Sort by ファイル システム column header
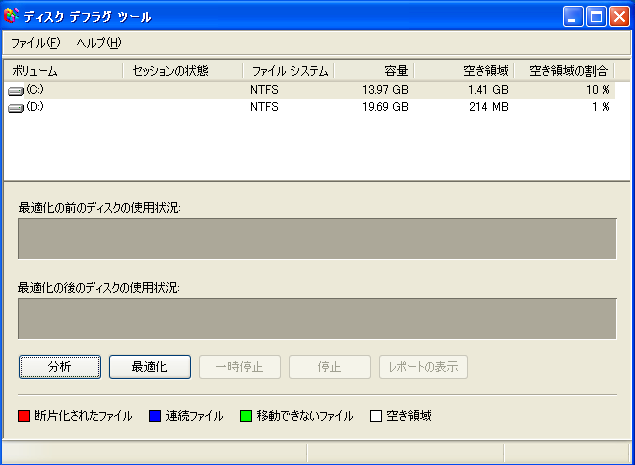The width and height of the screenshot is (635, 465). tap(289, 71)
